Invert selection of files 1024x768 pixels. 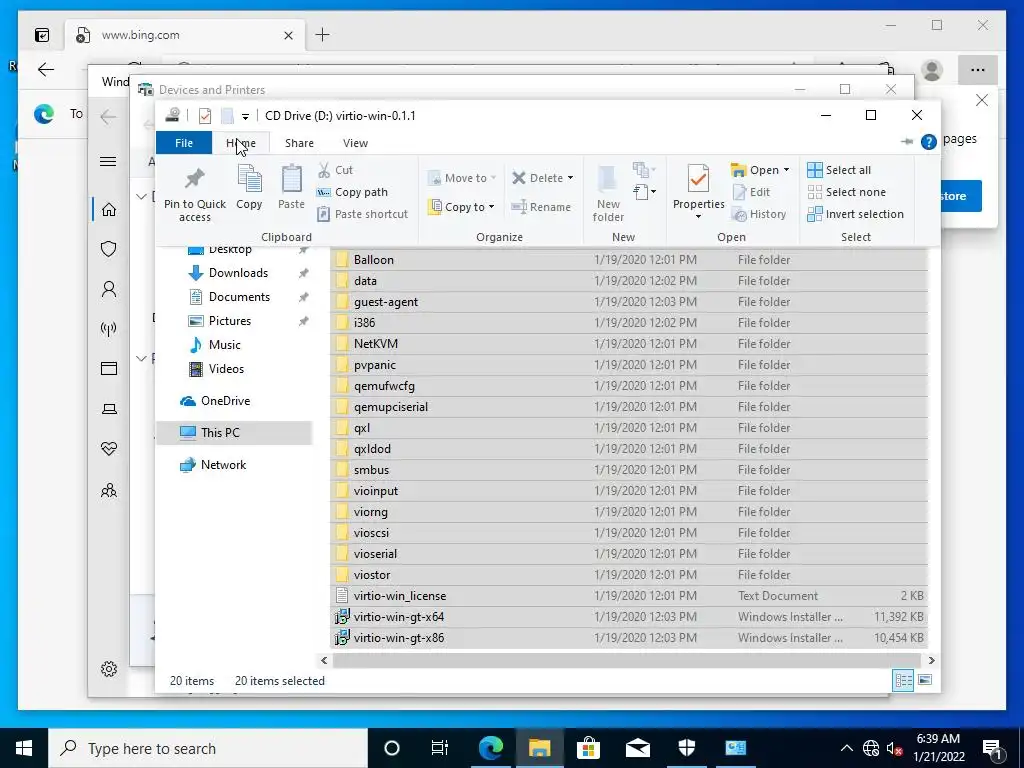856,214
